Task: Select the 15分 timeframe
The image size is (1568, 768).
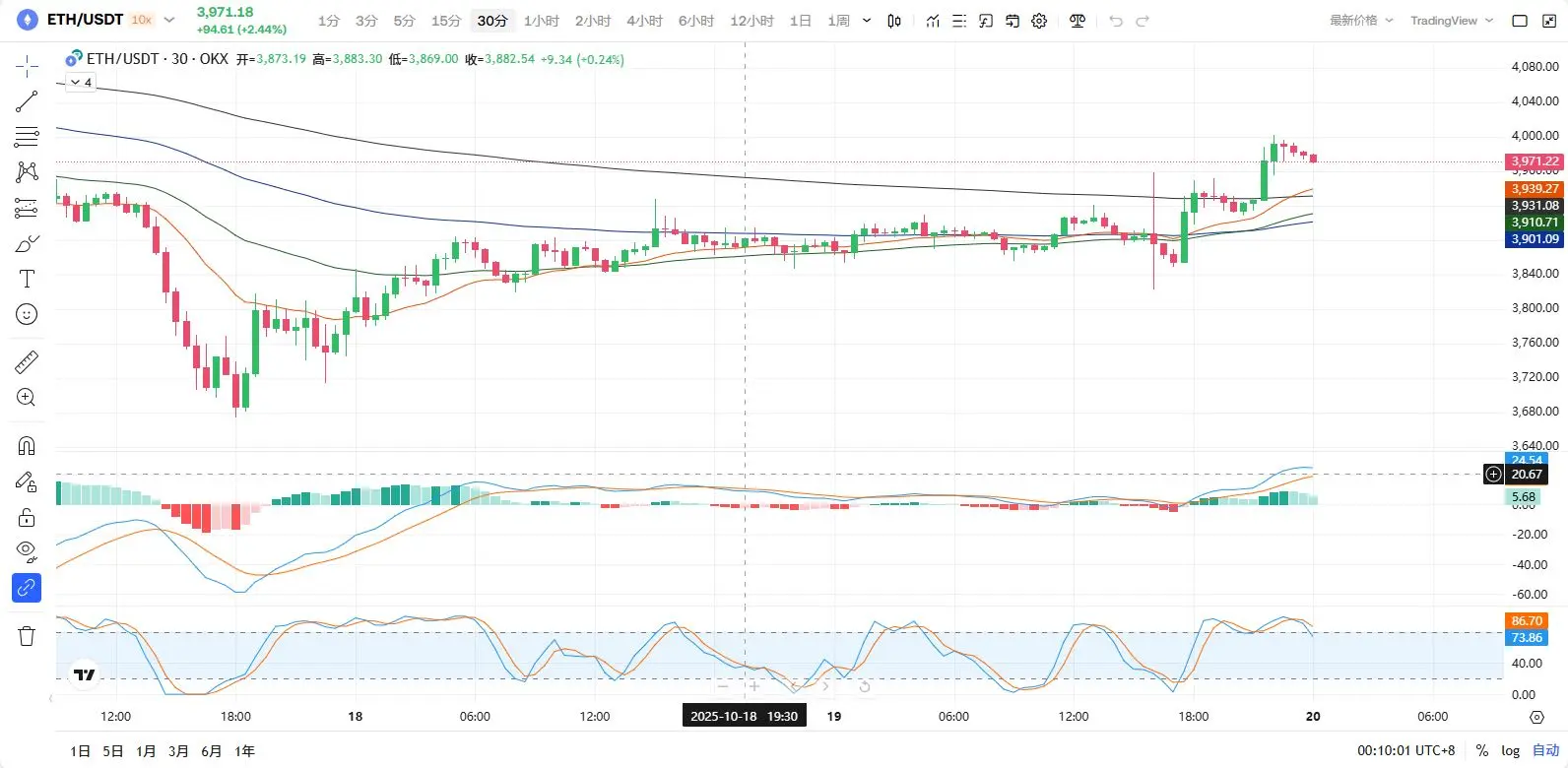Action: (446, 21)
